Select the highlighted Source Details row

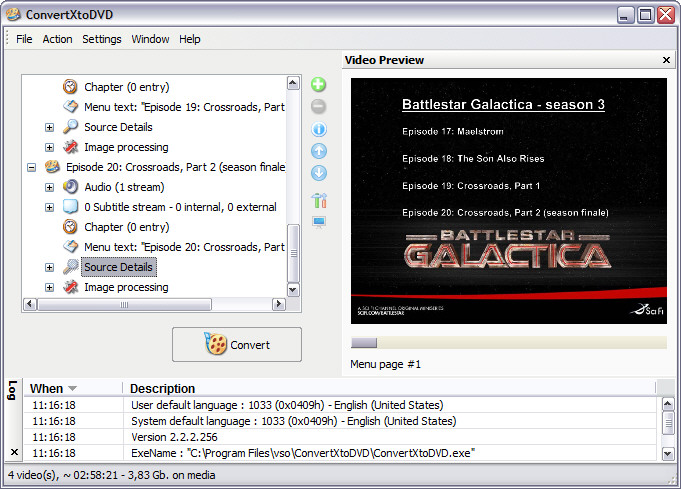119,267
